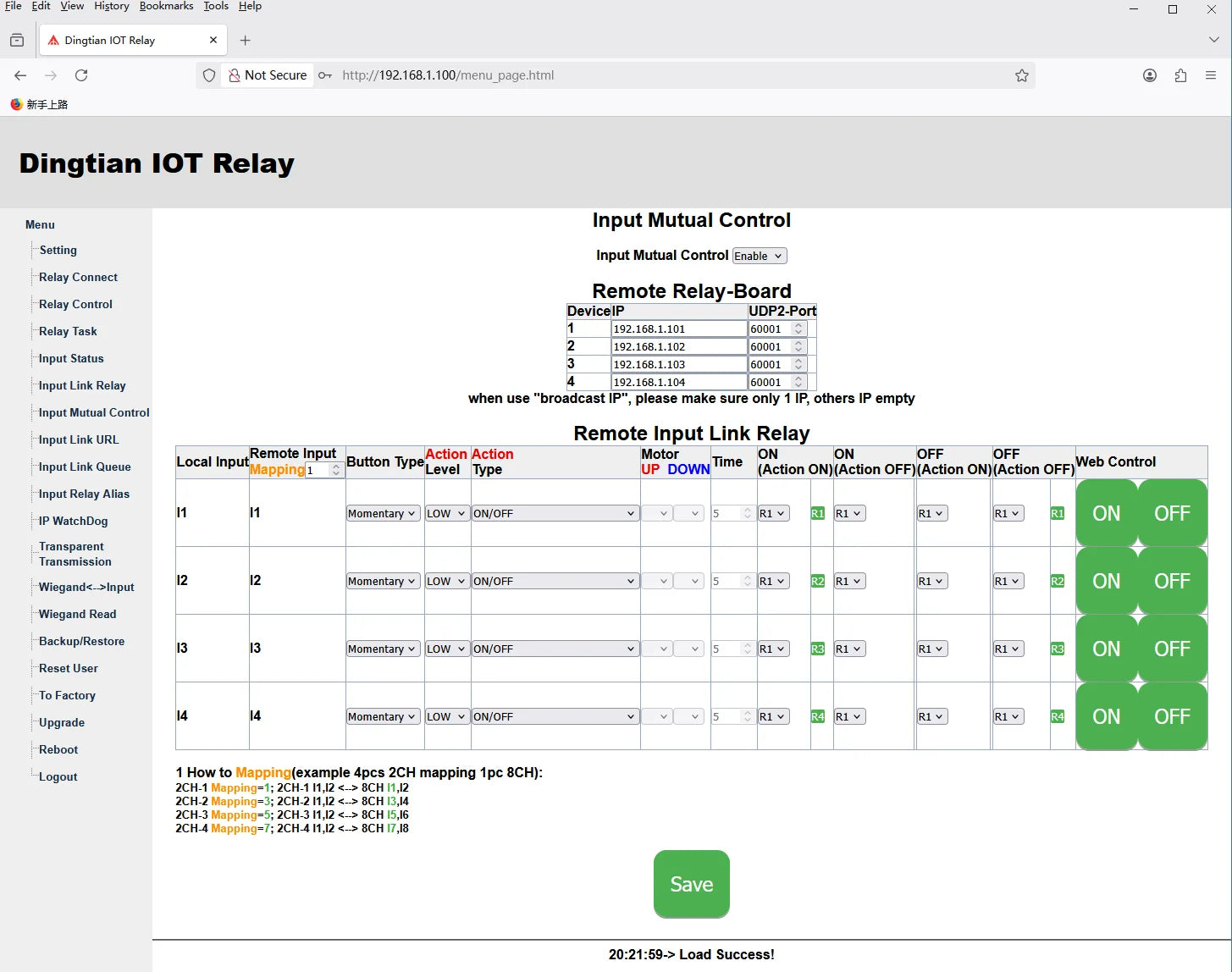Open I4 Button Type Momentary dropdown
This screenshot has height=972, width=1232.
coord(384,716)
